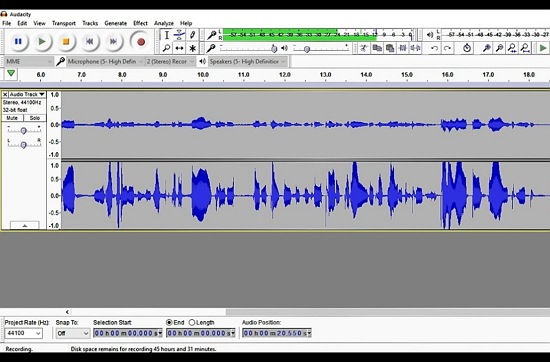
Task: Click the Fit Project zoom icon
Action: tap(525, 48)
